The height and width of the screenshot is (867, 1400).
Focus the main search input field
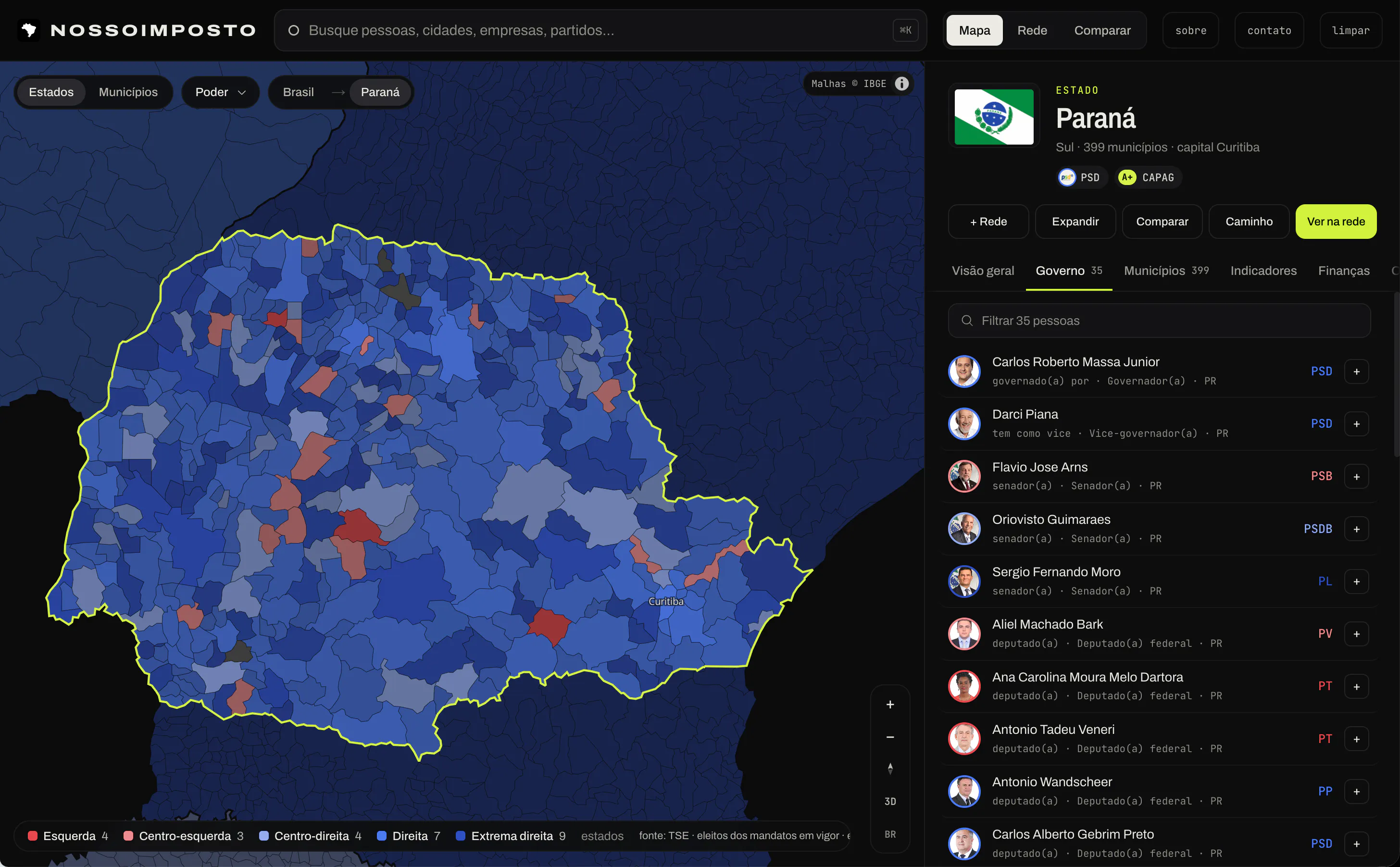(x=600, y=30)
